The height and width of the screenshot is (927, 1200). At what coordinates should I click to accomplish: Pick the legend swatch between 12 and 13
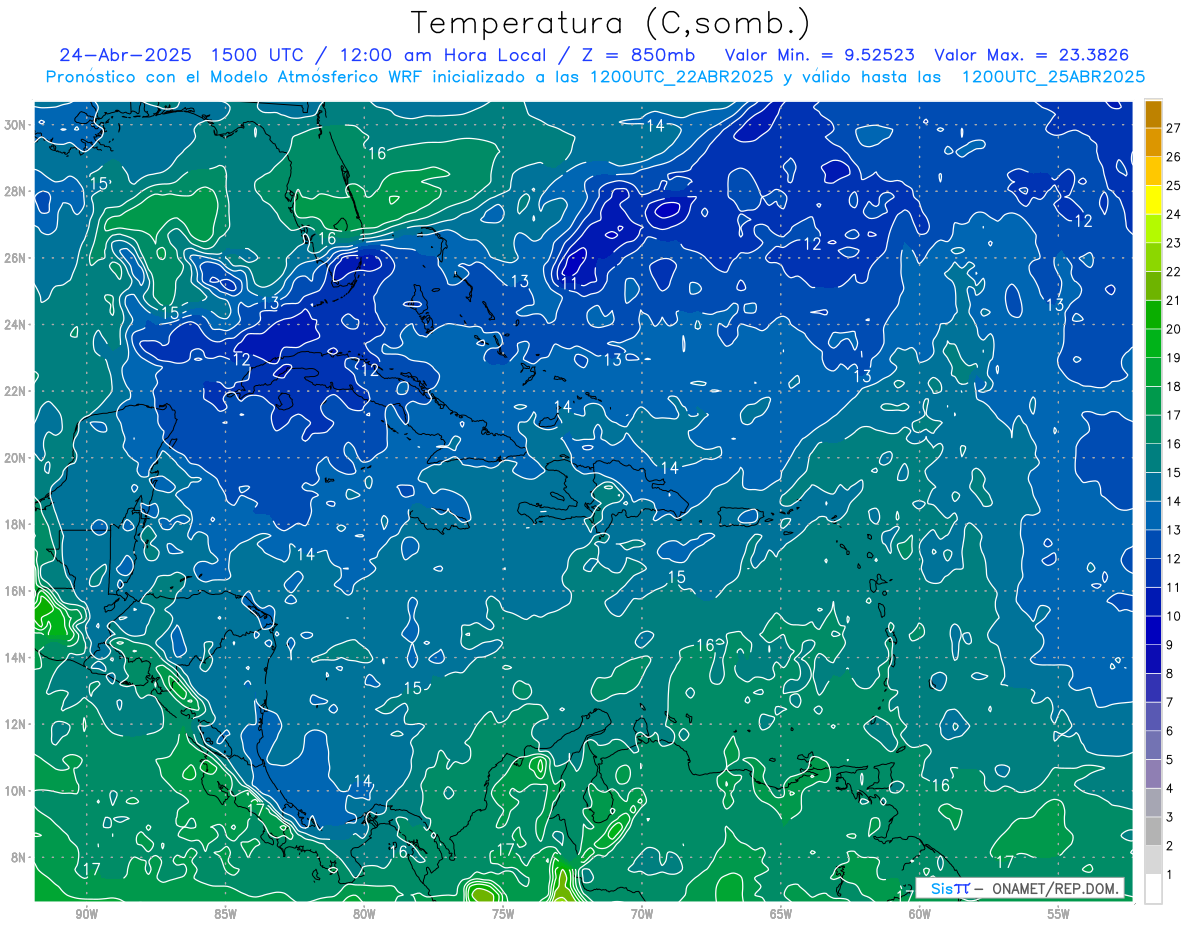click(x=1153, y=544)
